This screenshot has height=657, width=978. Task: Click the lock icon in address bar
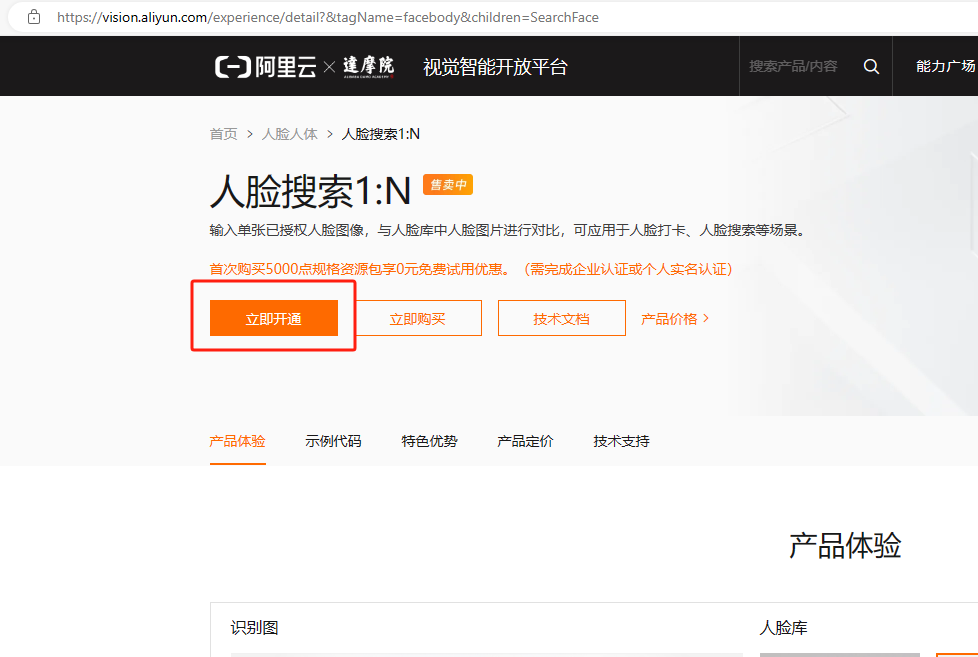point(34,17)
